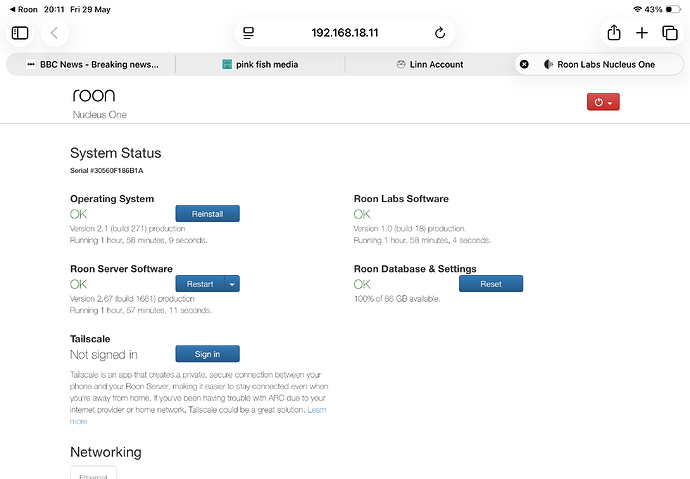This screenshot has width=690, height=479.
Task: Open the red power dropdown button
Action: pyautogui.click(x=603, y=102)
